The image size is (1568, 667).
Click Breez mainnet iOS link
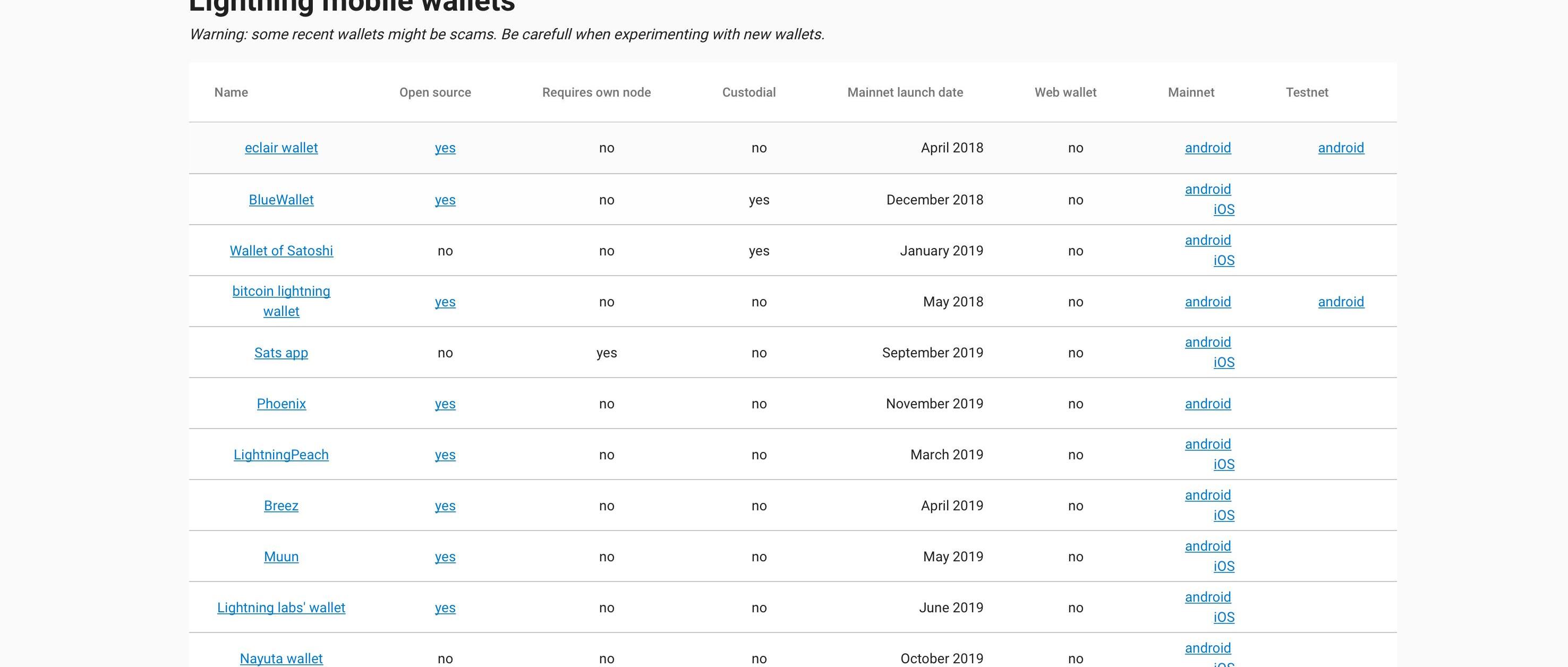click(1223, 516)
